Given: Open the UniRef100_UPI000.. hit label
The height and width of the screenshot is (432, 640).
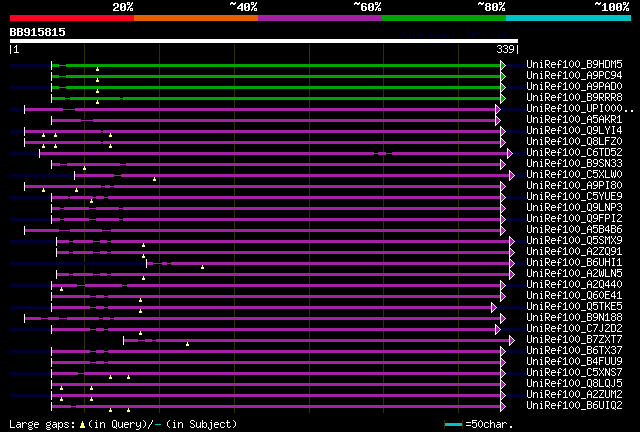Looking at the screenshot, I should [x=580, y=109].
